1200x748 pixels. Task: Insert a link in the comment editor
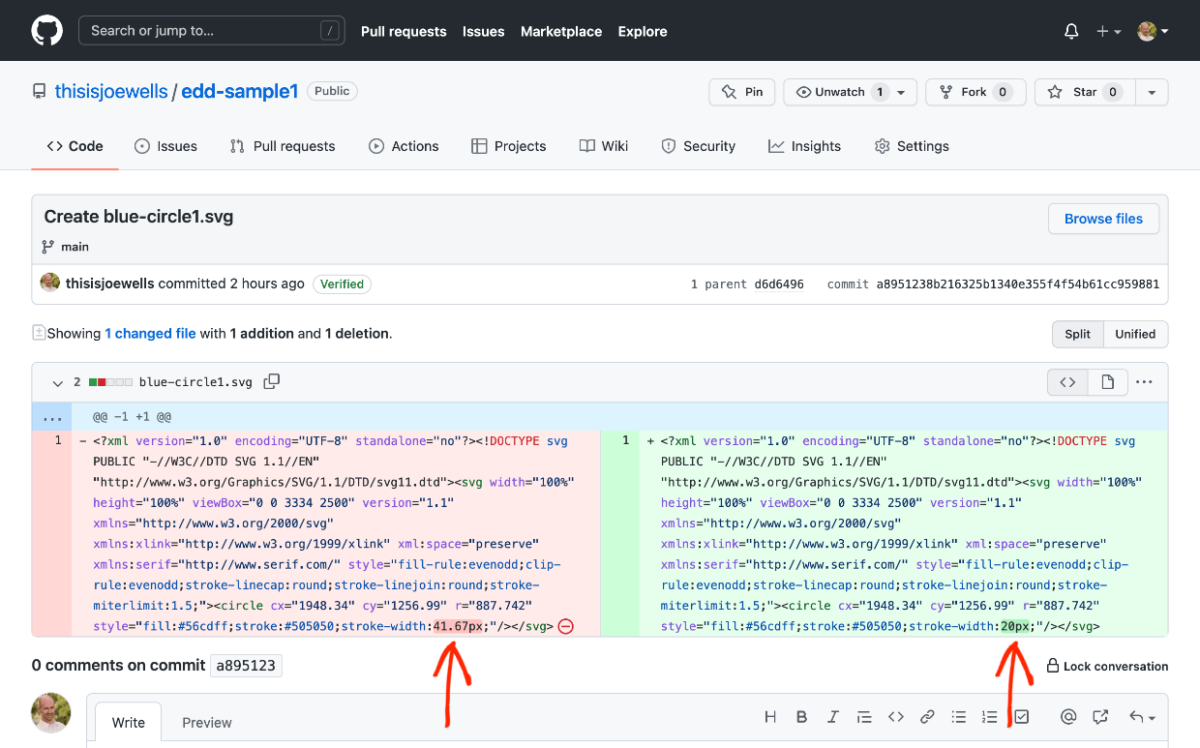927,716
